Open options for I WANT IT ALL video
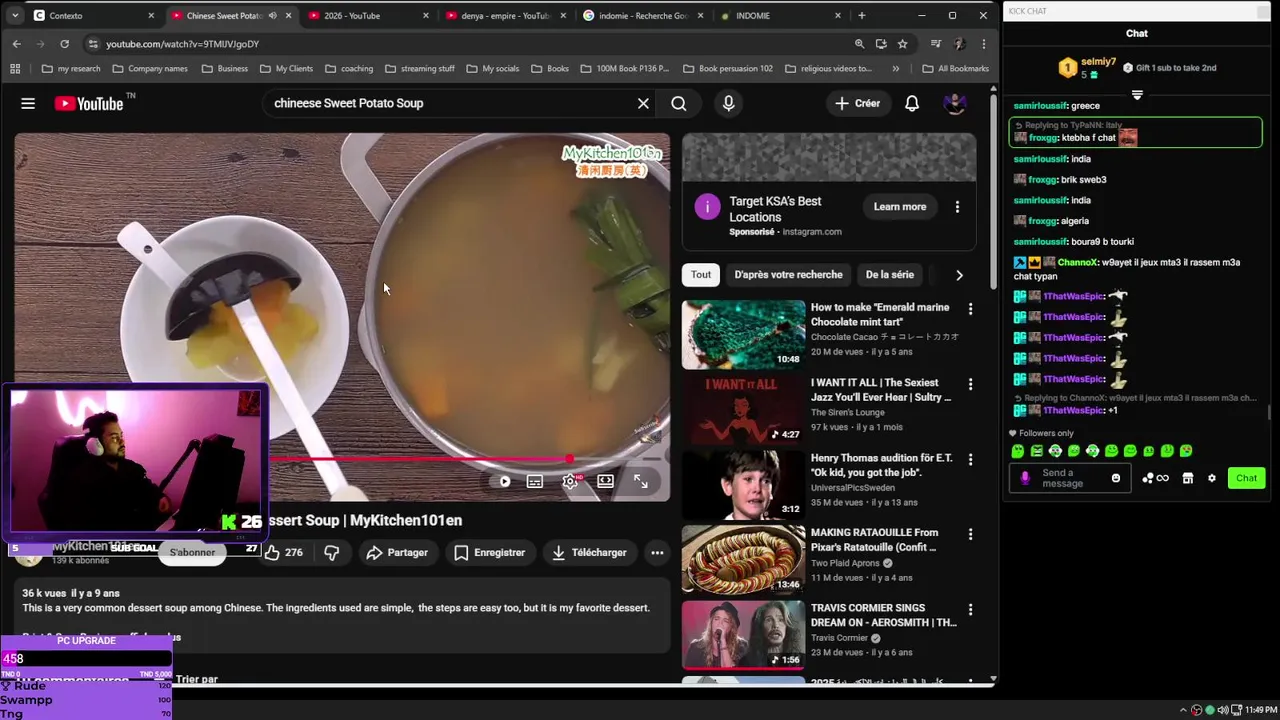Image resolution: width=1280 pixels, height=720 pixels. click(970, 384)
